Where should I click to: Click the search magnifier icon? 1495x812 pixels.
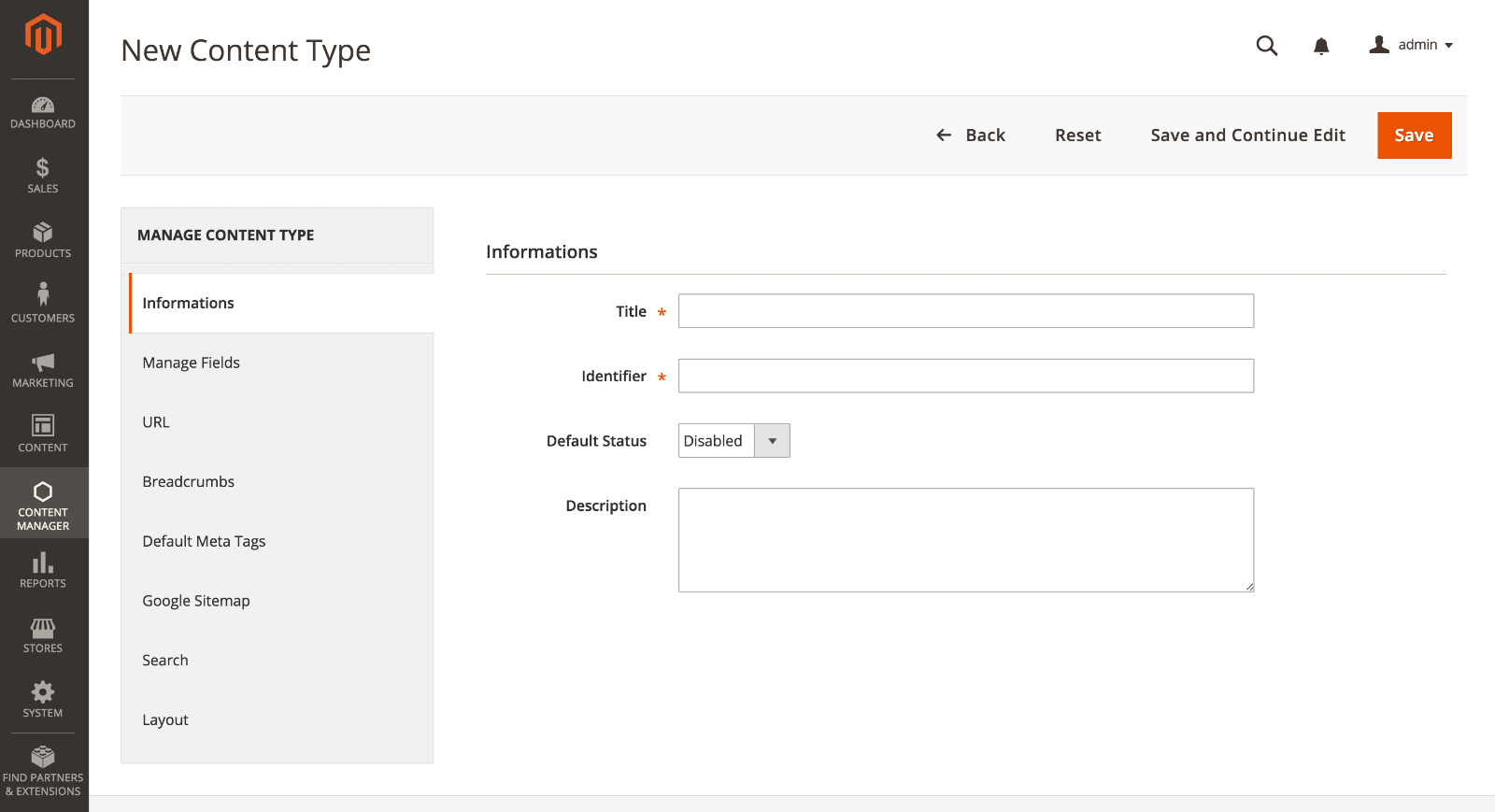point(1267,46)
